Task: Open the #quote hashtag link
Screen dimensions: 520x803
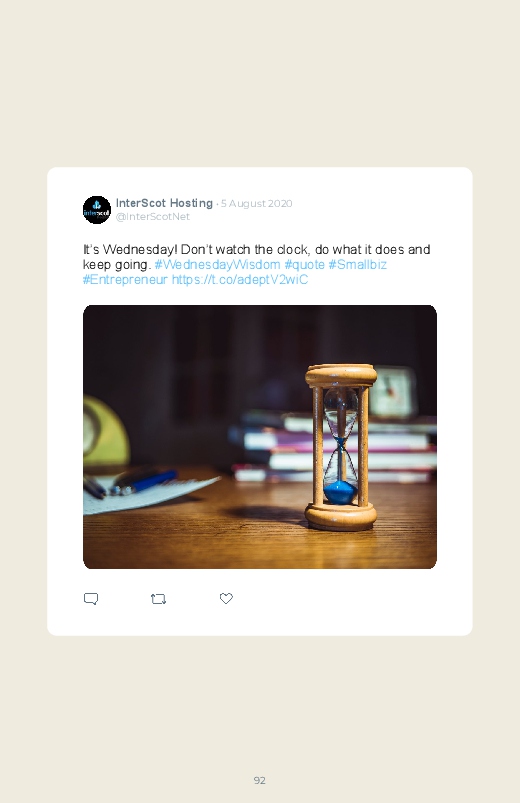Action: pyautogui.click(x=304, y=264)
